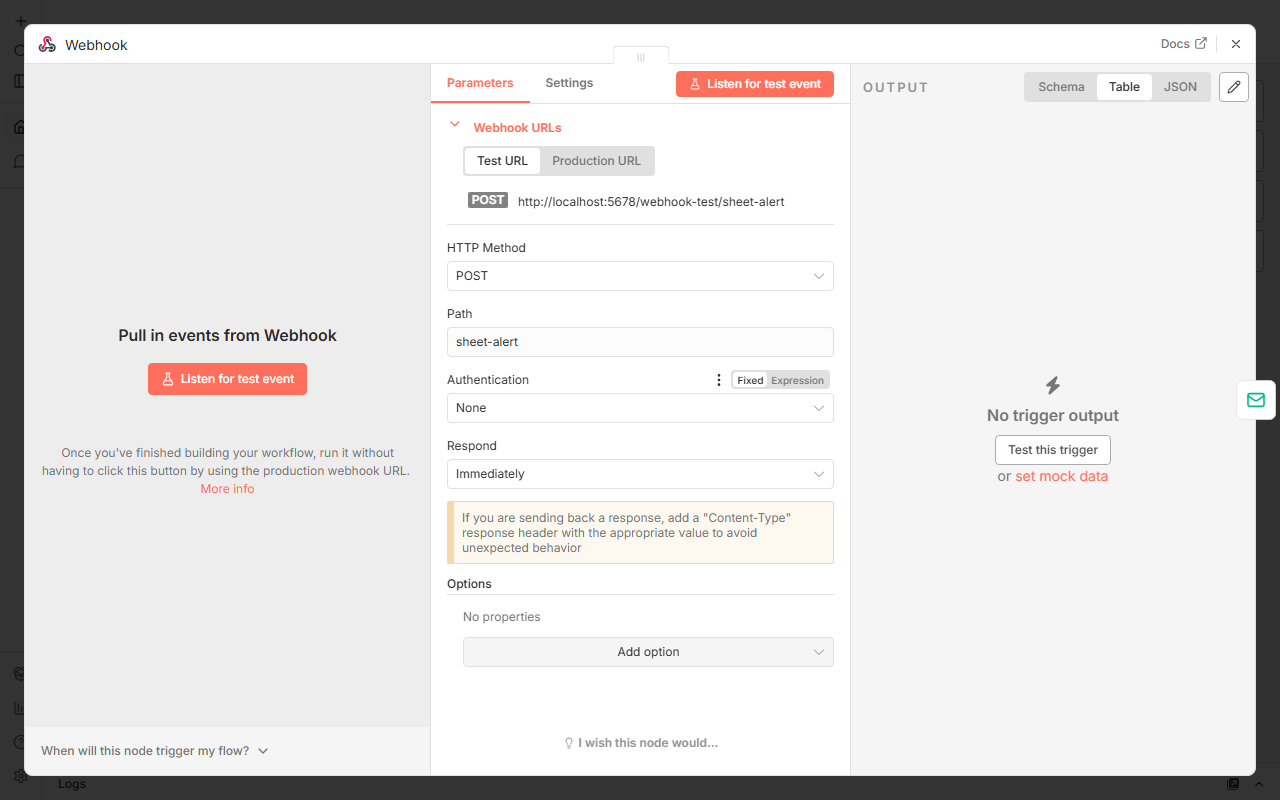Pop out the Logs panel with its icon
1280x800 pixels.
coord(1233,784)
